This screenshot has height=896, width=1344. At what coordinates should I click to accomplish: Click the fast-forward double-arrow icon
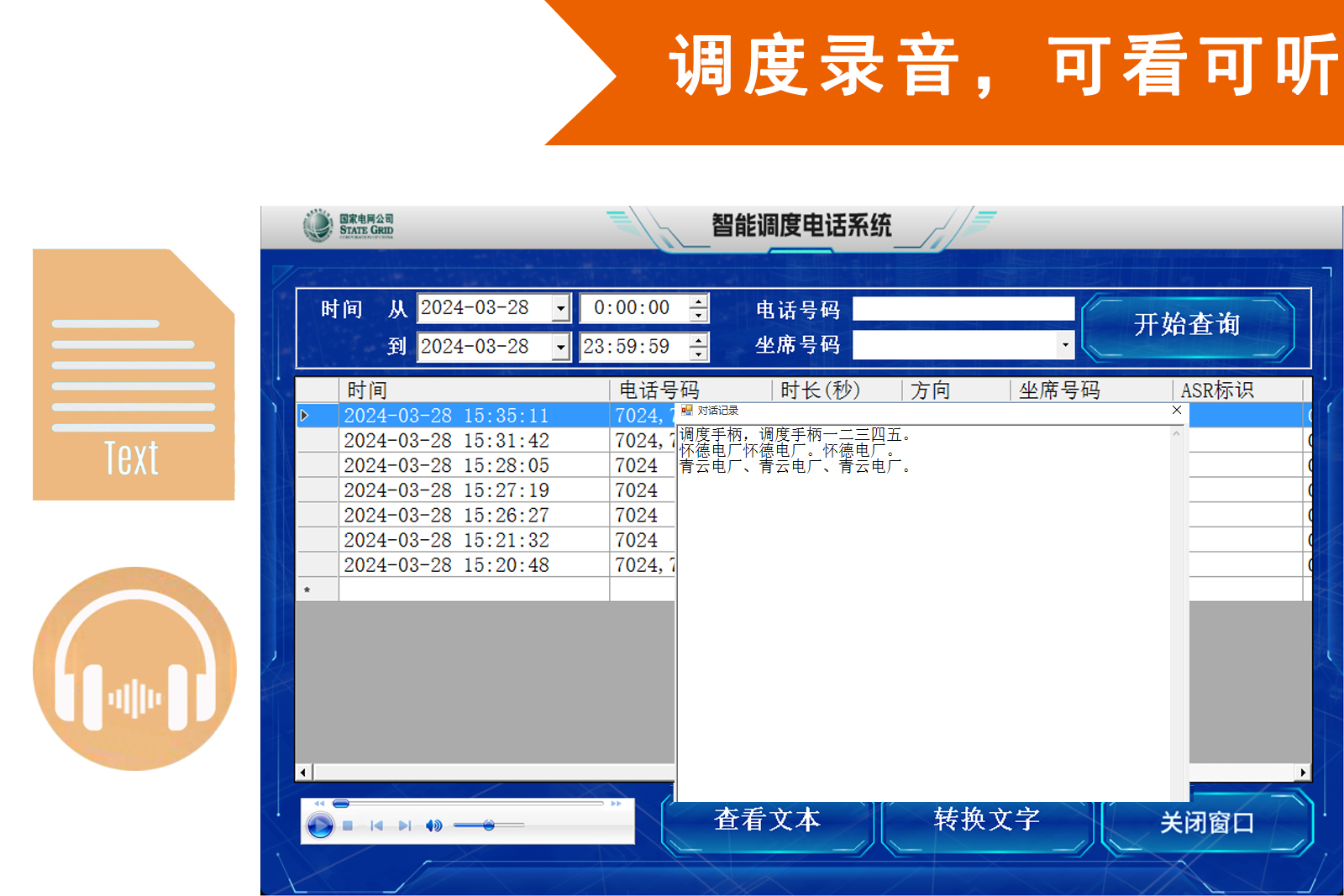coord(616,804)
